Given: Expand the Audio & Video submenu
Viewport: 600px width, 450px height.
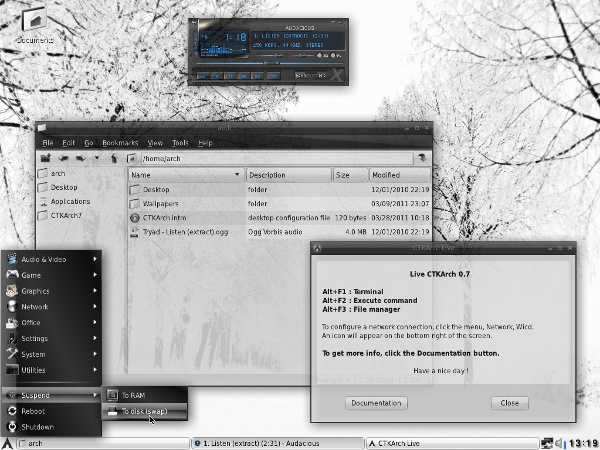Looking at the screenshot, I should (x=52, y=259).
